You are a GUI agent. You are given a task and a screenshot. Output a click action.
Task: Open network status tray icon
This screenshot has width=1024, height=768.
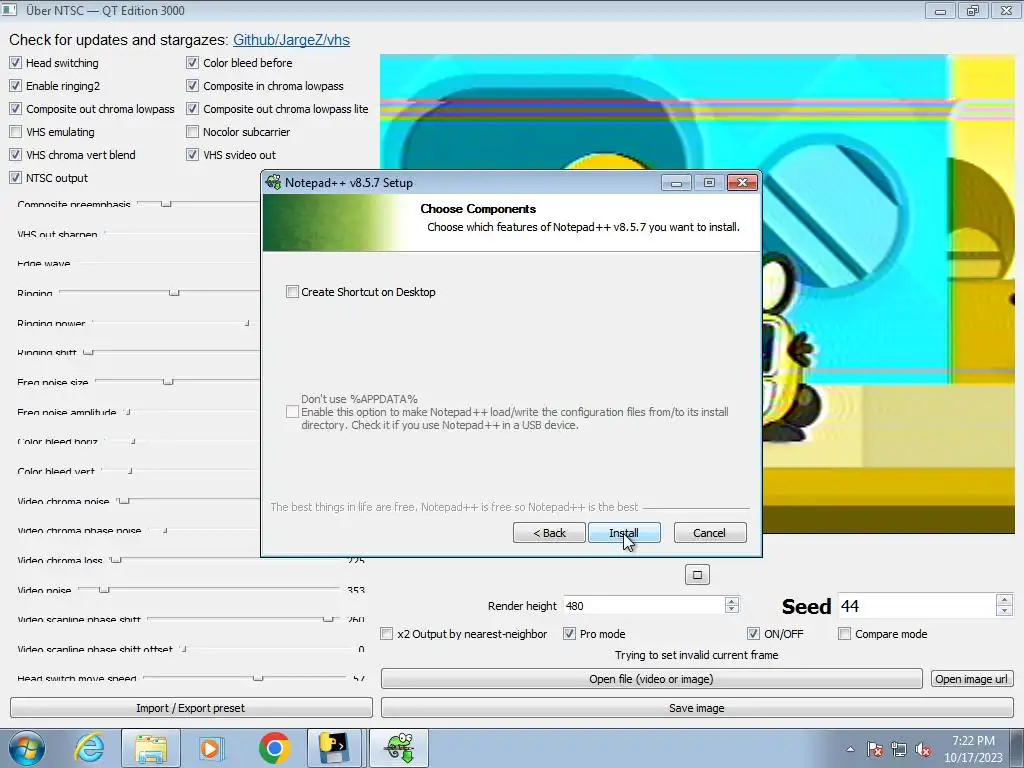899,749
